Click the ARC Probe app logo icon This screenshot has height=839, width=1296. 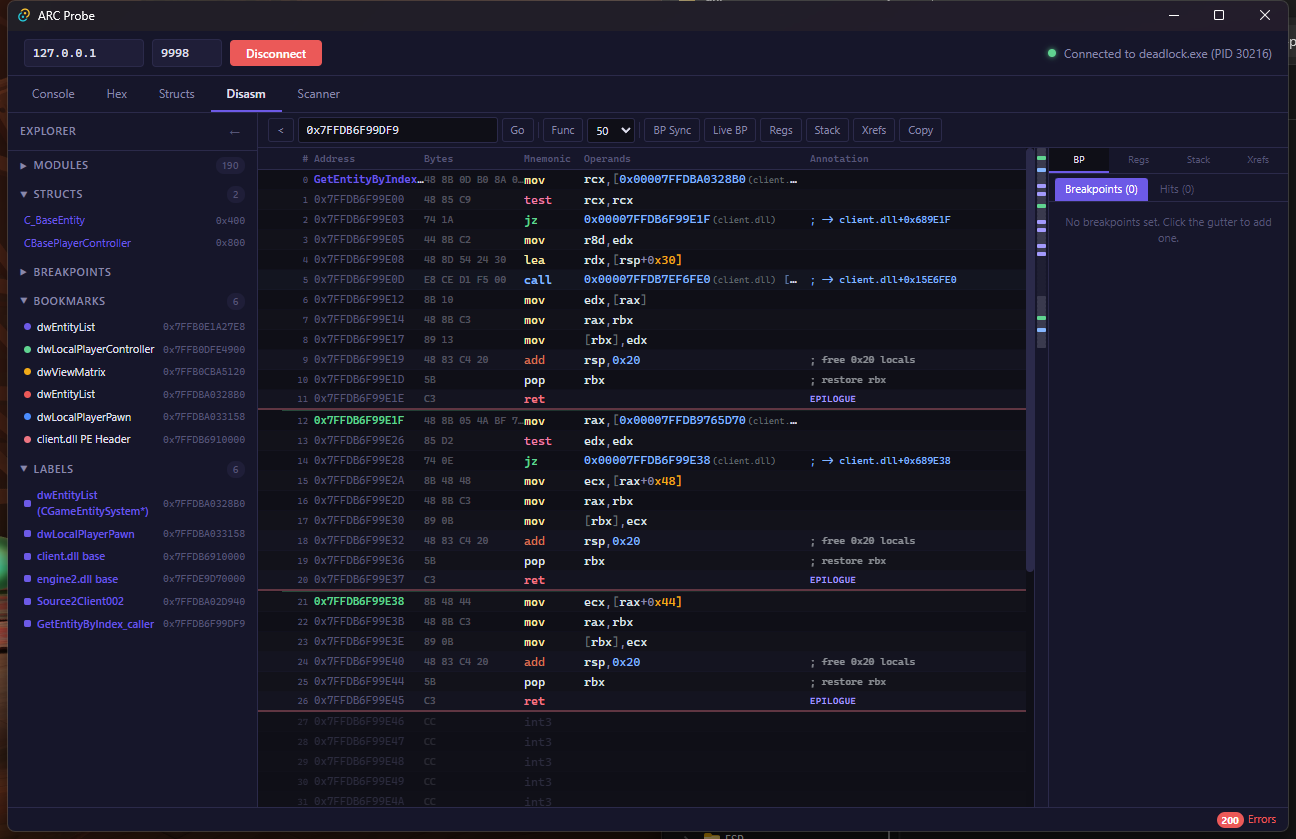tap(24, 16)
